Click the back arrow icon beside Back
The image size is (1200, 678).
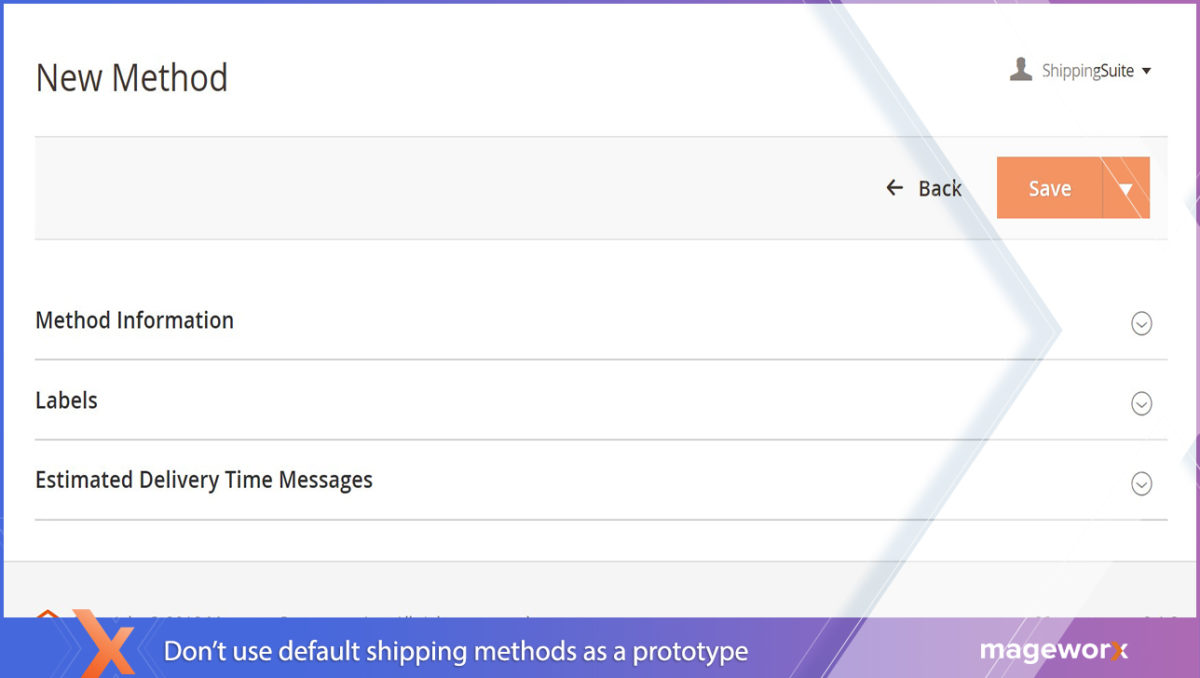click(893, 188)
